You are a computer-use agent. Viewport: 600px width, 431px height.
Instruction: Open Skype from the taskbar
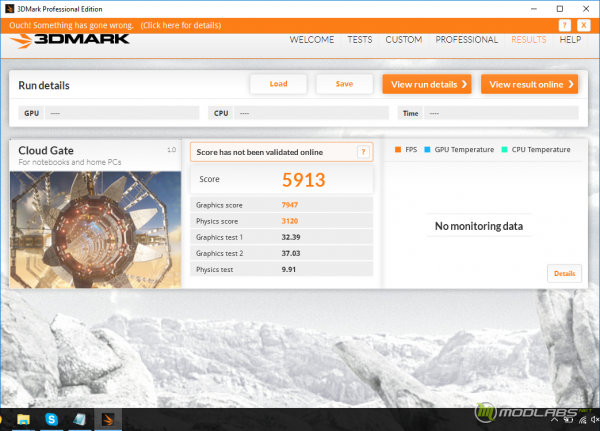coord(51,420)
